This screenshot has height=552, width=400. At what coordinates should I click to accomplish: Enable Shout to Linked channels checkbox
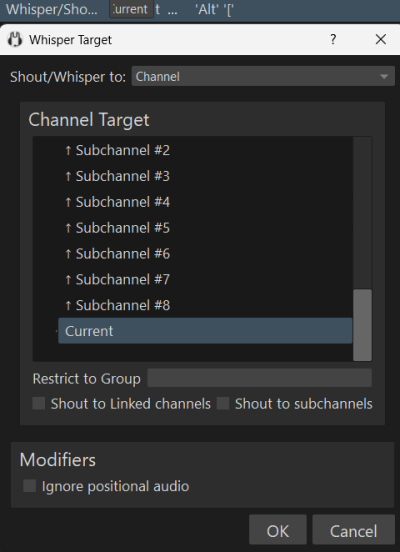(39, 403)
